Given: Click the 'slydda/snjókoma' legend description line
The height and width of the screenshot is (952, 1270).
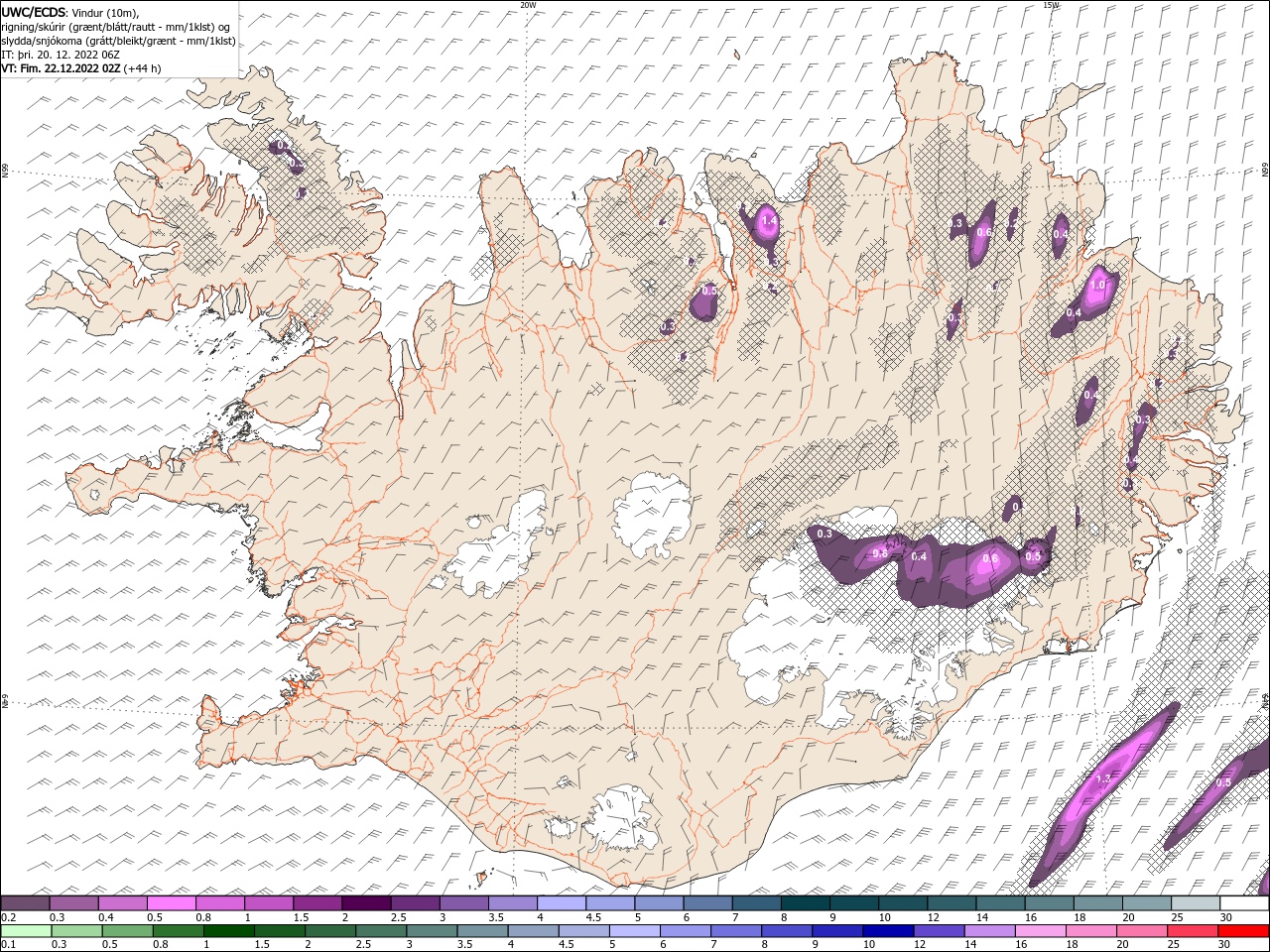Looking at the screenshot, I should (118, 41).
